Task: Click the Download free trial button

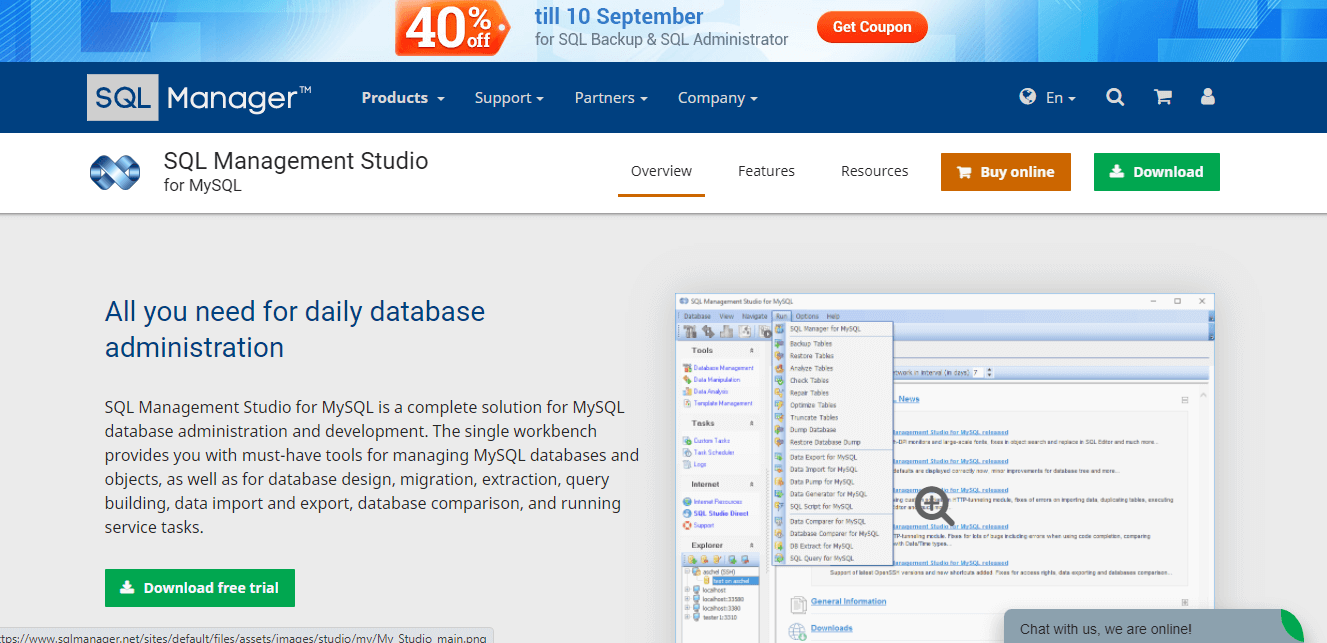Action: pos(200,588)
